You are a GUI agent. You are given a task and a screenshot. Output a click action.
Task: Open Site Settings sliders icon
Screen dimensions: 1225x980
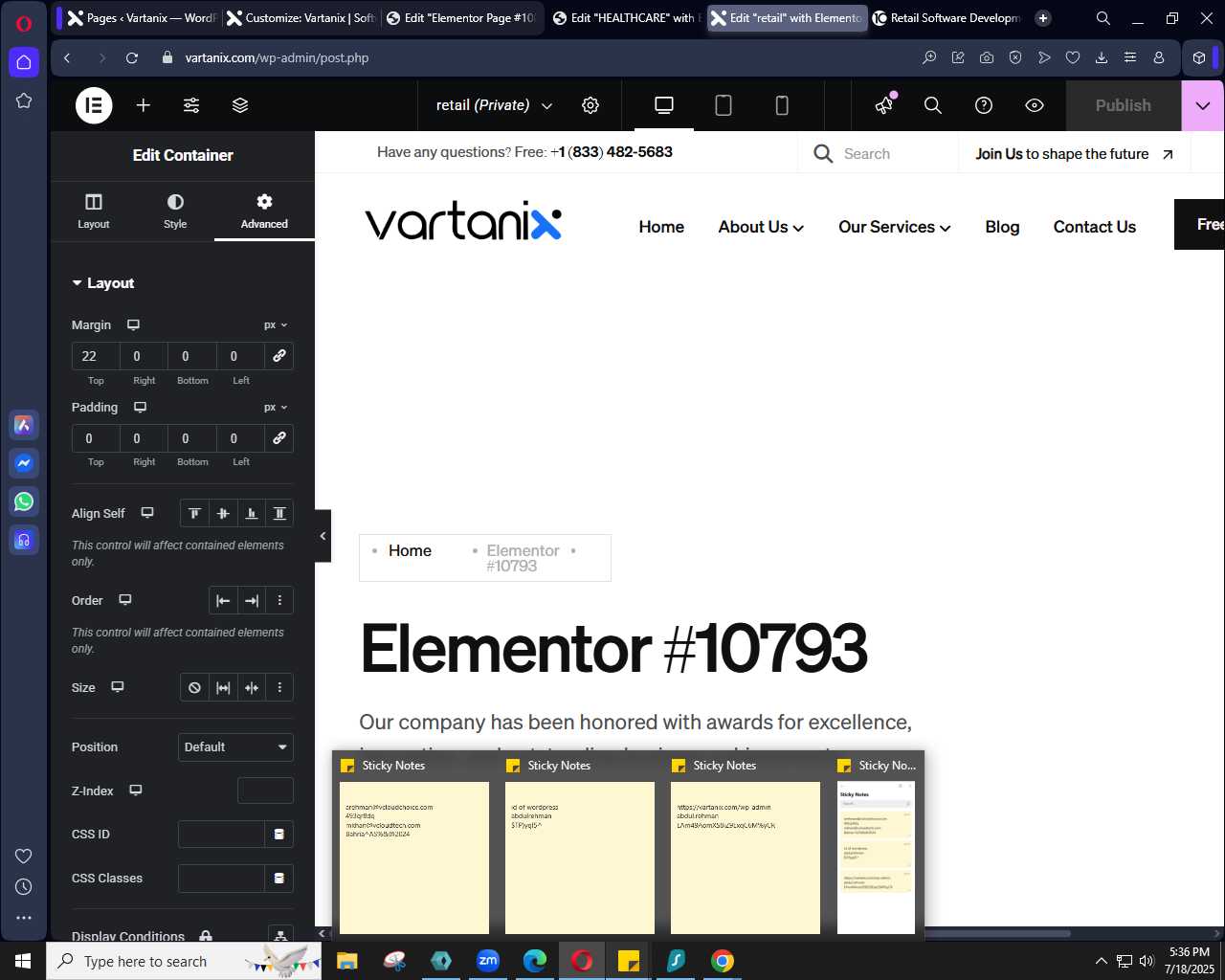191,105
